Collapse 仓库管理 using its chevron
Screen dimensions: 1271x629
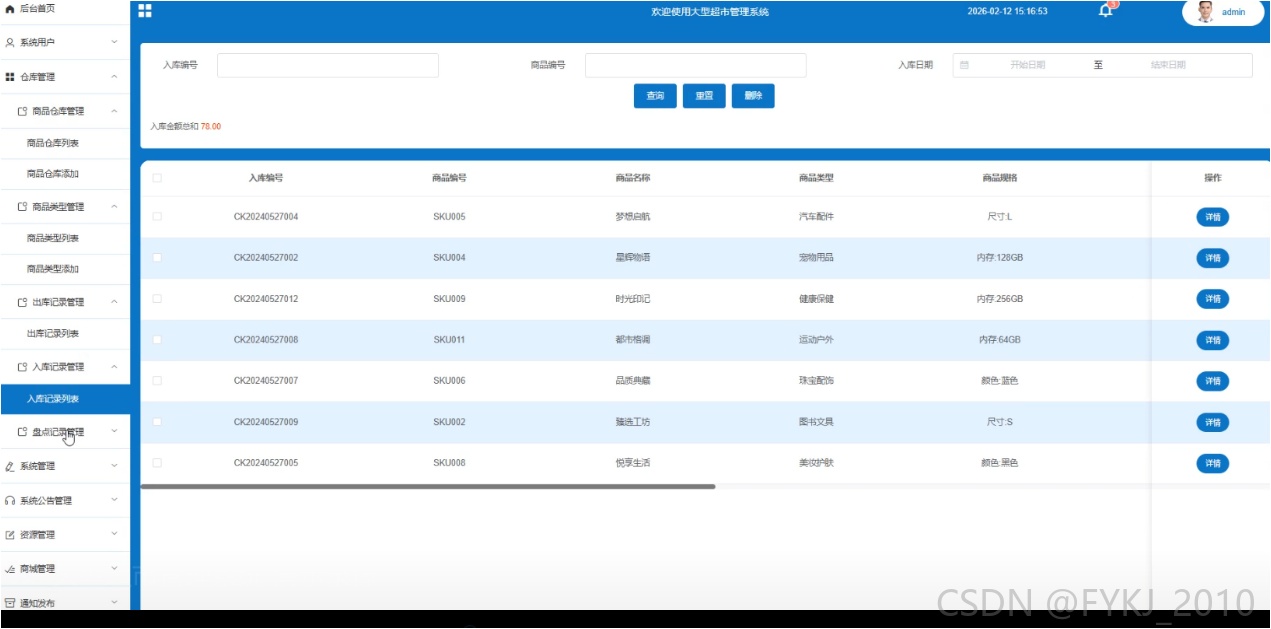click(114, 77)
